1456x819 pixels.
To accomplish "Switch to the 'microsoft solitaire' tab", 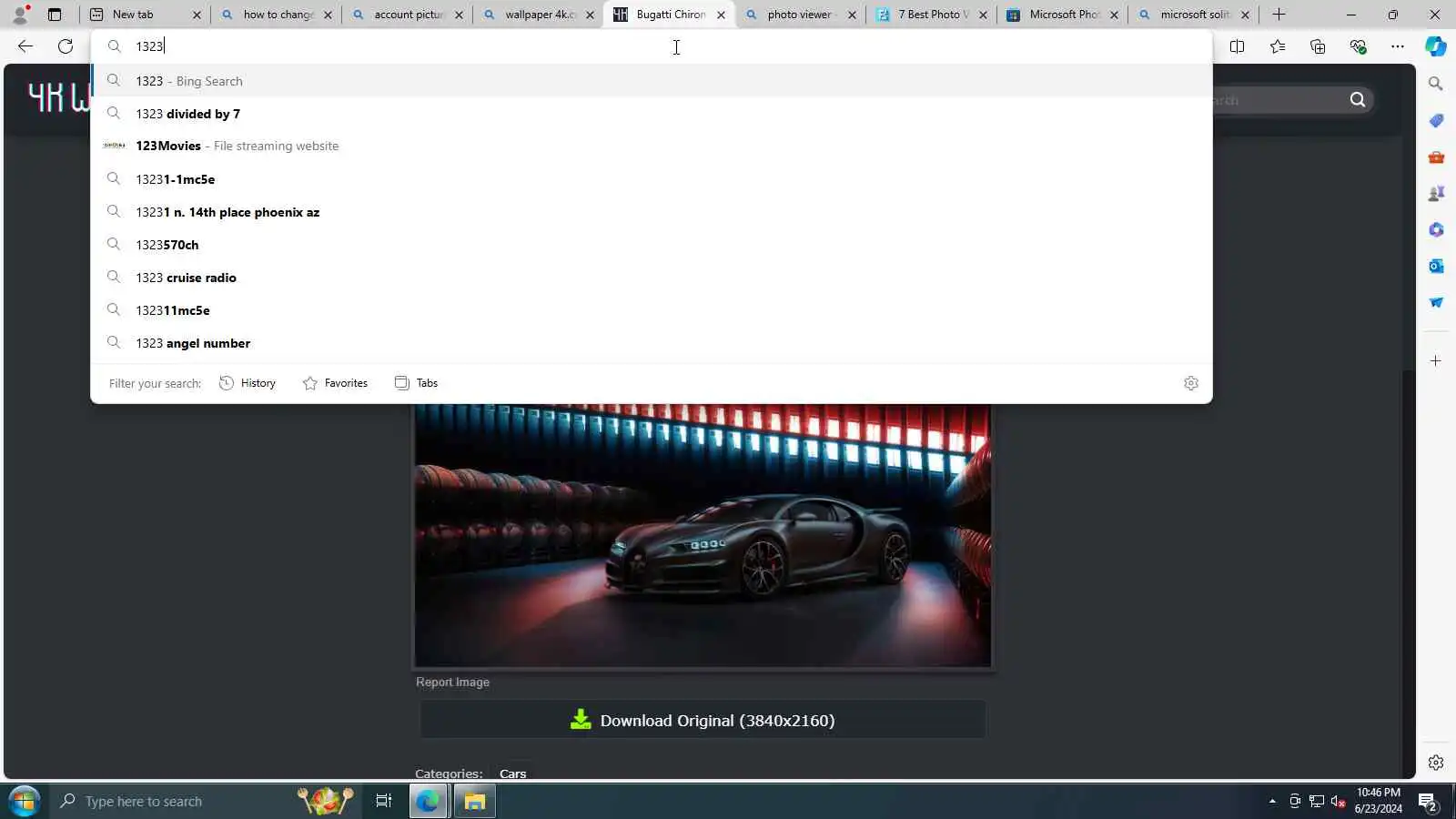I will [1193, 15].
